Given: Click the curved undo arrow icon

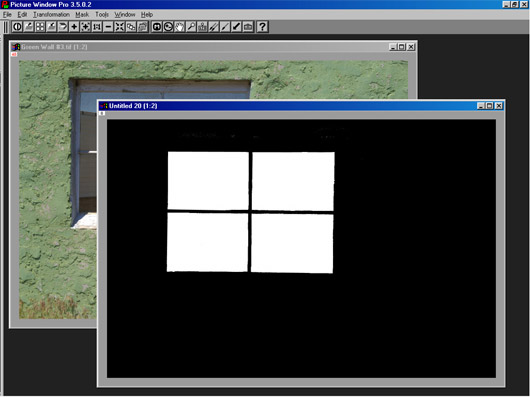Looking at the screenshot, I should coord(63,27).
